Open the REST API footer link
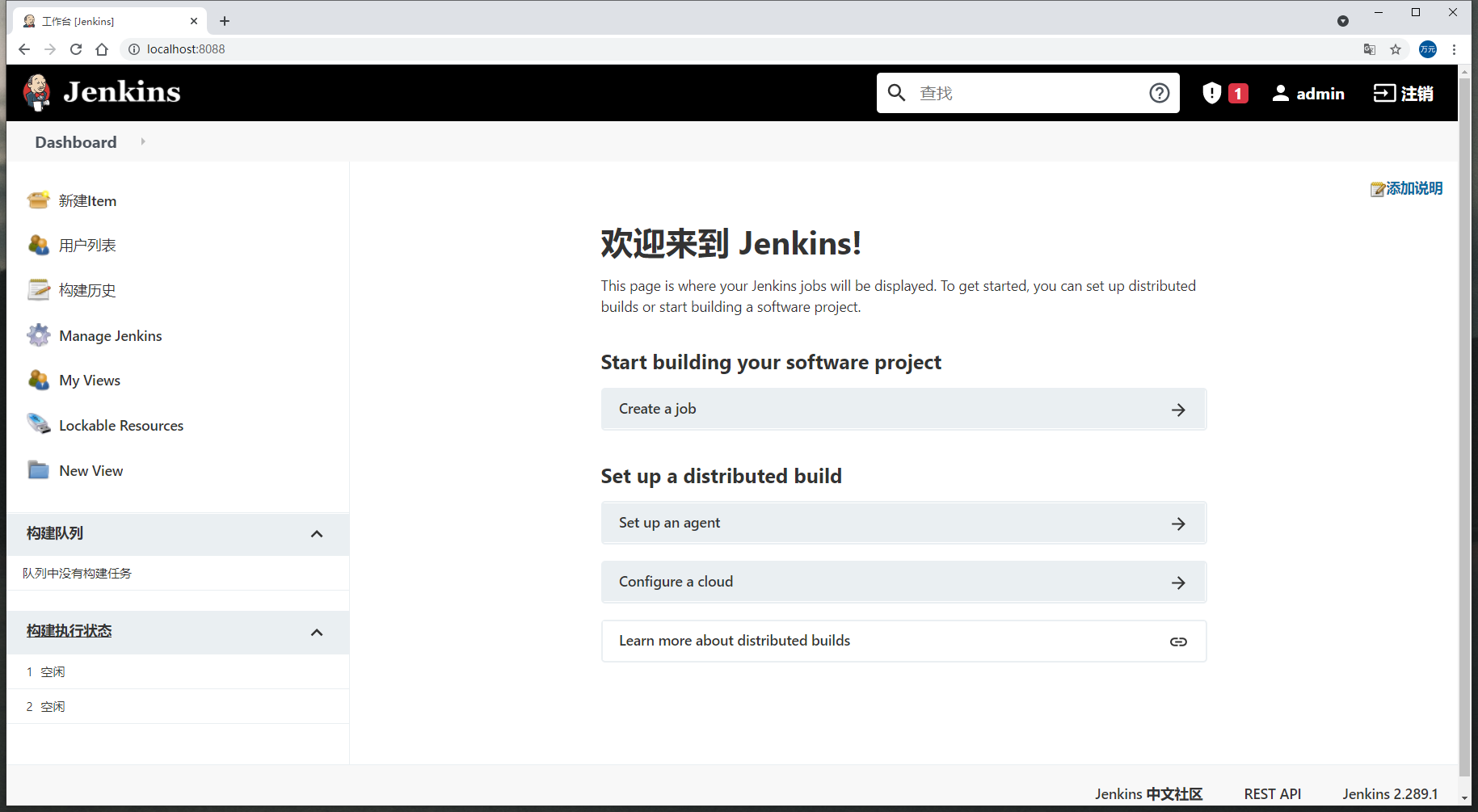1478x812 pixels. 1272,794
